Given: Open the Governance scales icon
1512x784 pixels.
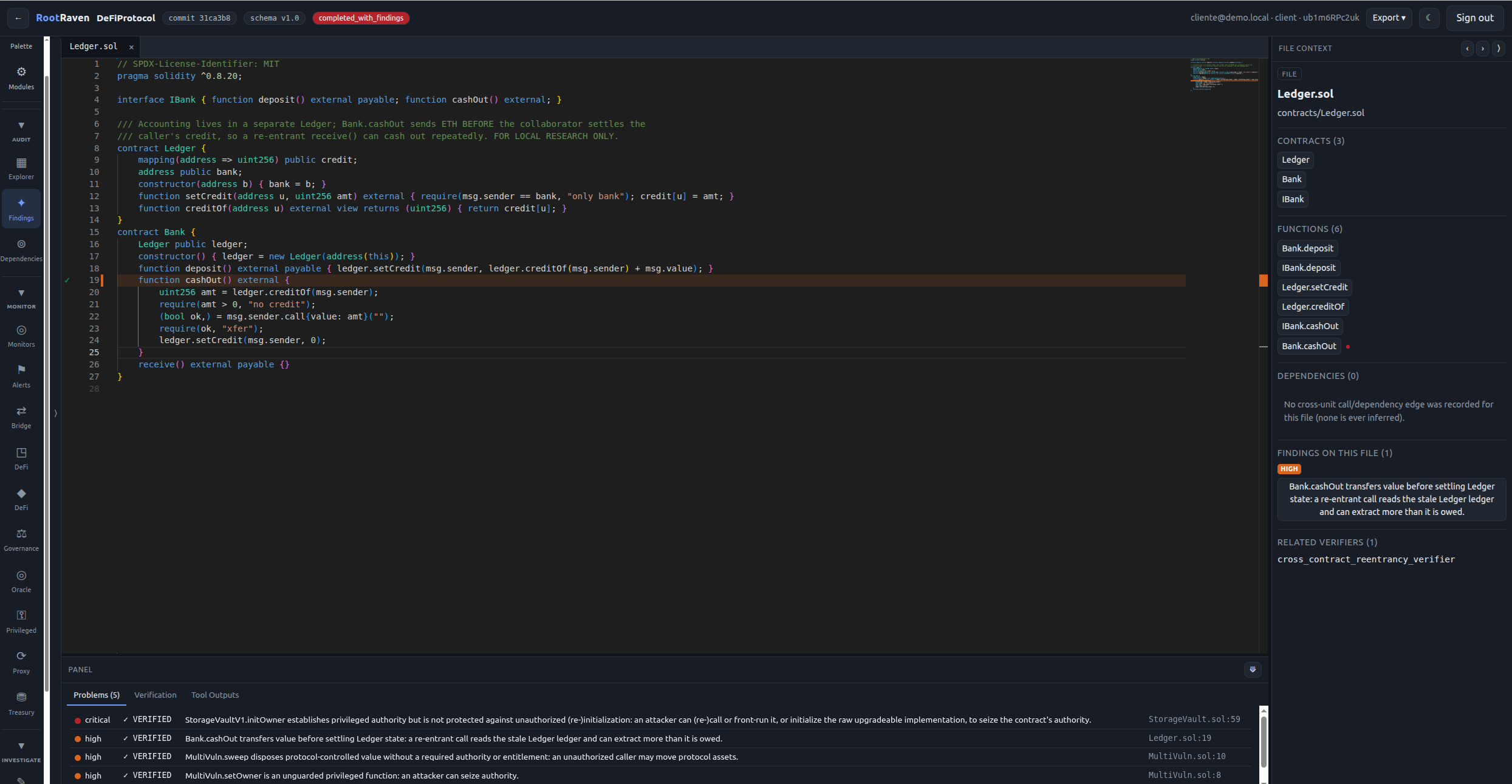Looking at the screenshot, I should 21,540.
